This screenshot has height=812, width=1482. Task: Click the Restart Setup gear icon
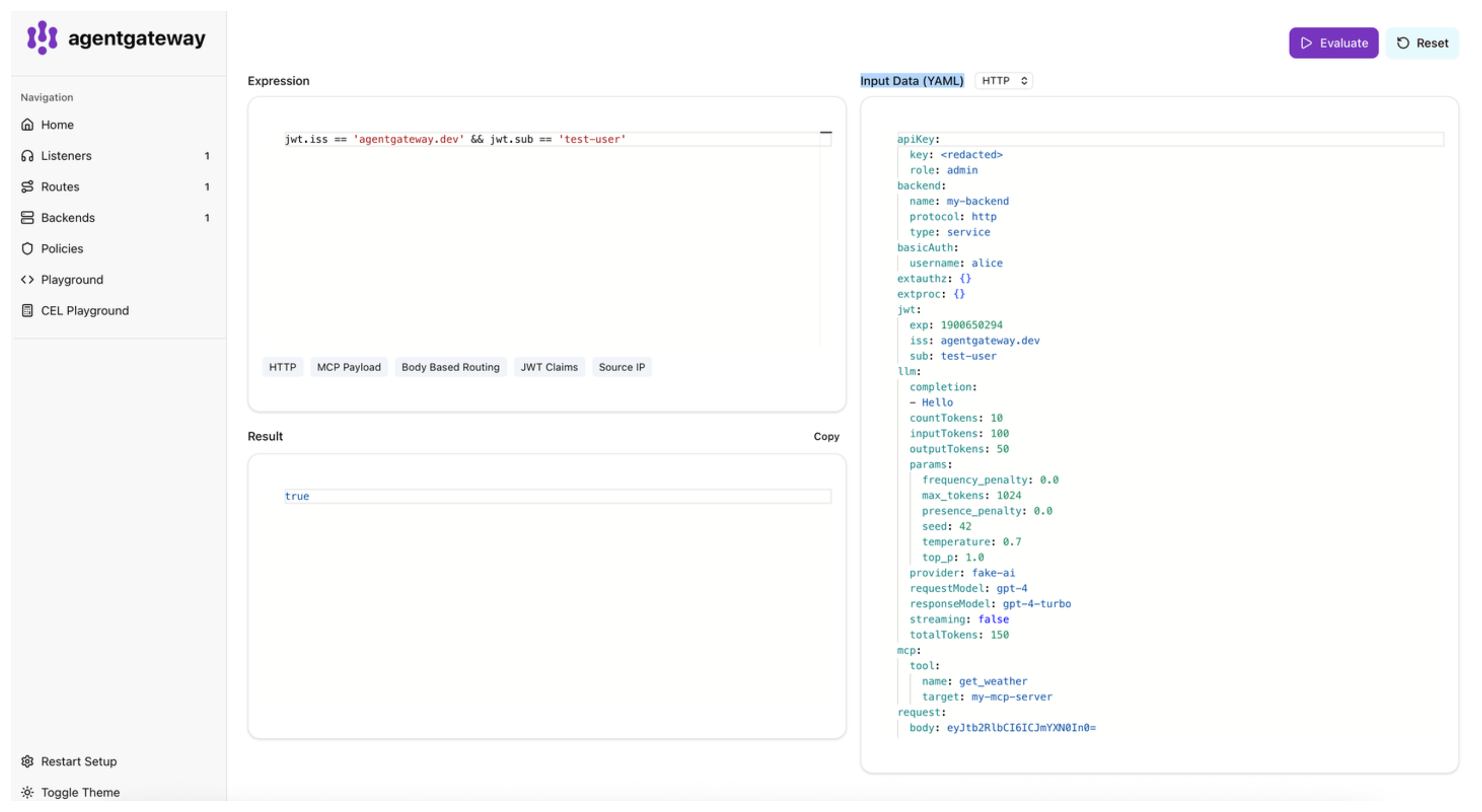(27, 762)
